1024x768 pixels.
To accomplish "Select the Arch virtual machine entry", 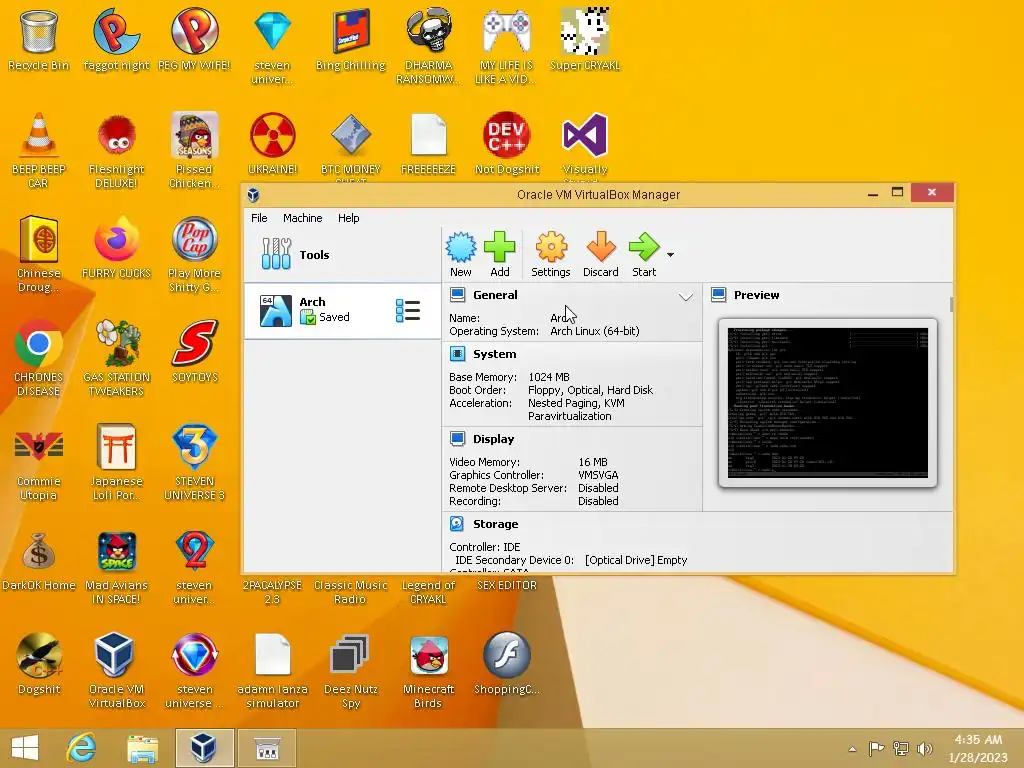I will pyautogui.click(x=342, y=310).
